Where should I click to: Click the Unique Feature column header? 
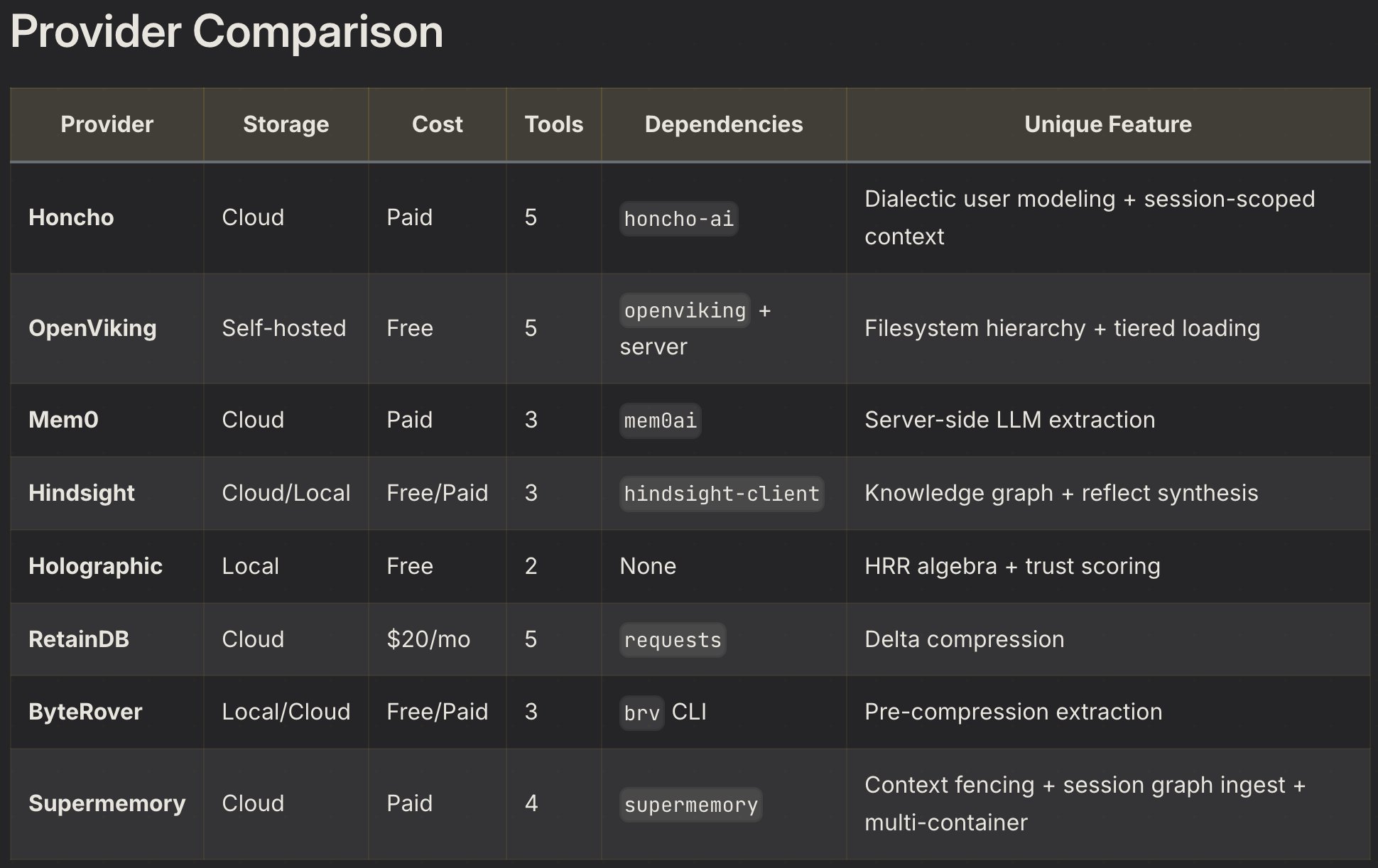1108,124
